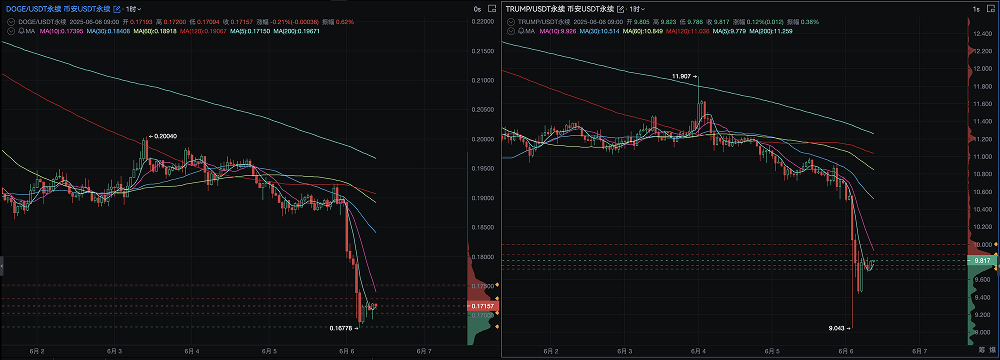Select MA(5):9.779 in TRUMP chart legend
The image size is (1000, 360).
pos(729,31)
